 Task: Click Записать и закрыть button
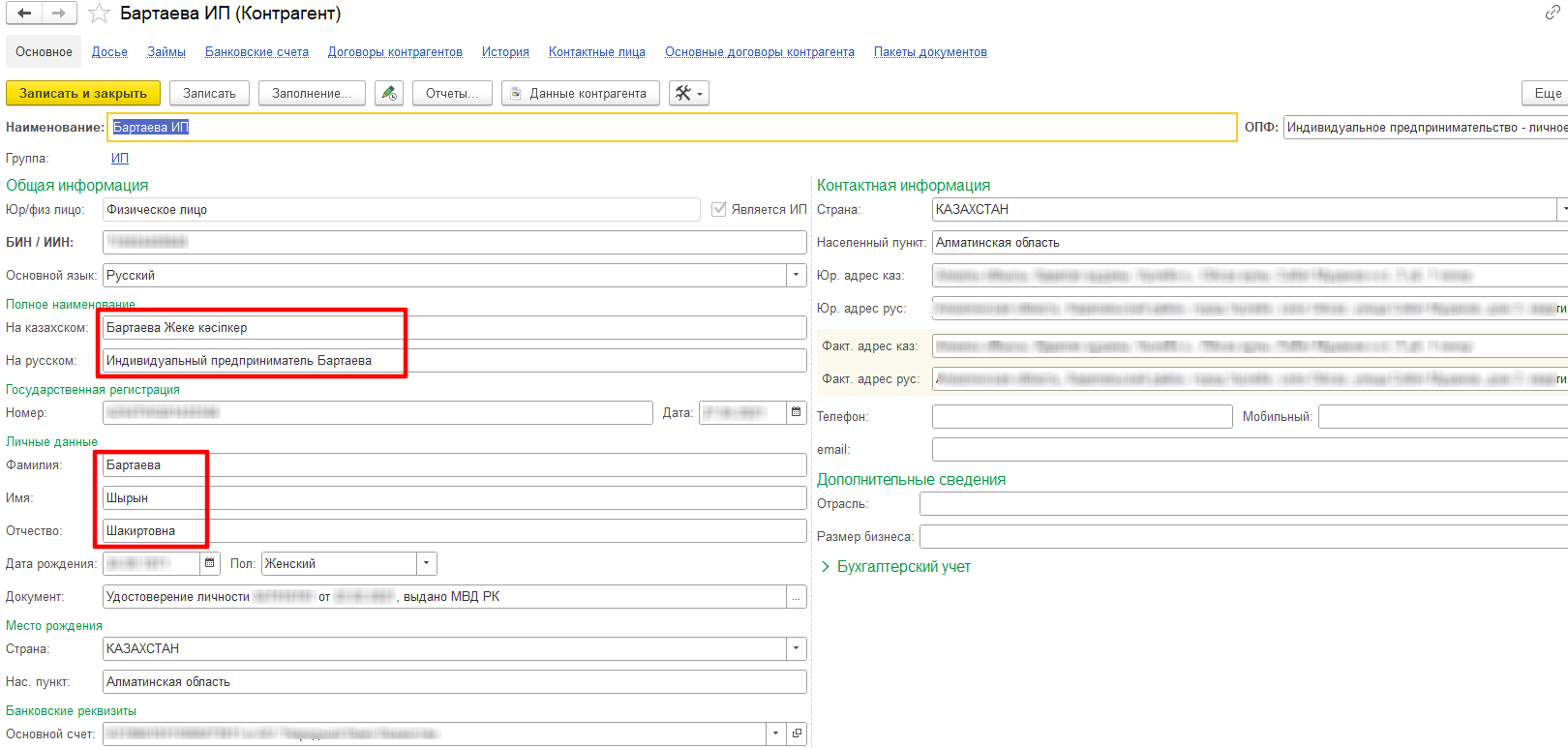tap(83, 93)
